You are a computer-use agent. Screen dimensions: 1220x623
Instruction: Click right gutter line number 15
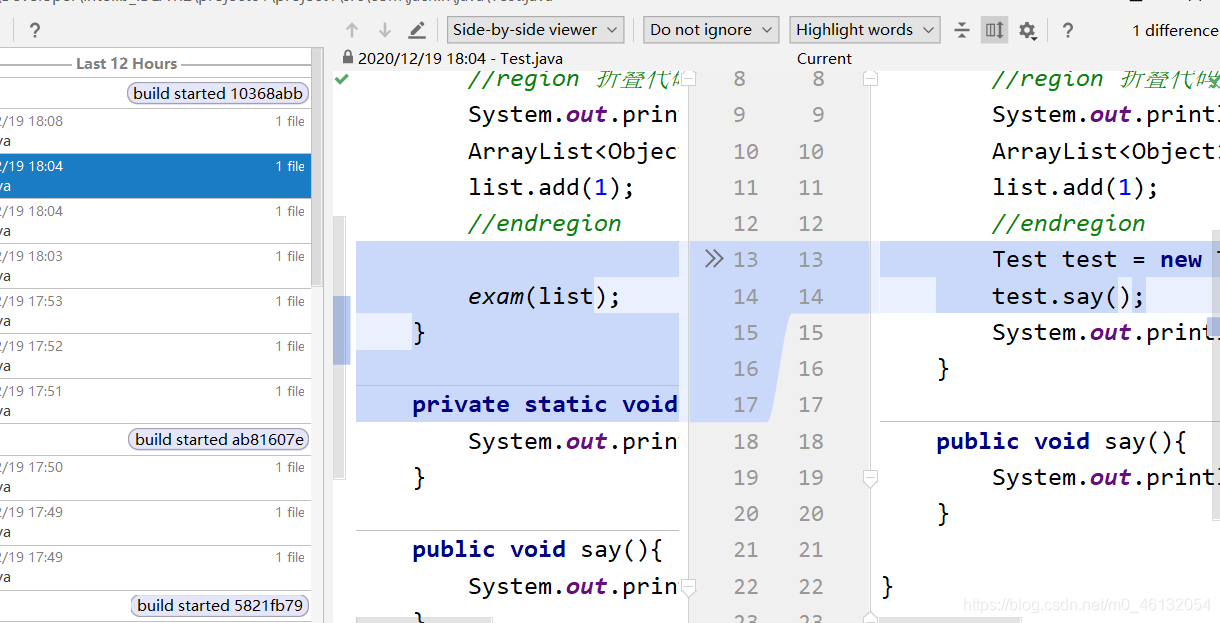[x=811, y=332]
